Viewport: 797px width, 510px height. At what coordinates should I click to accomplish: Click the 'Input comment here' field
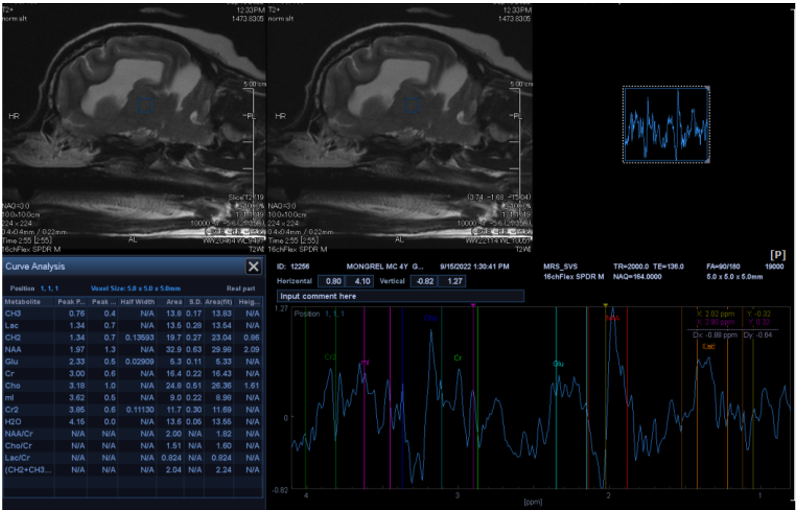400,296
